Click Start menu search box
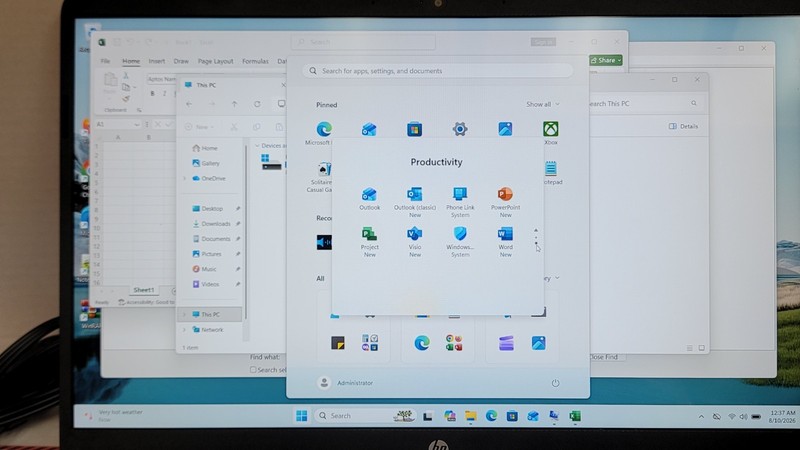This screenshot has height=450, width=800. (x=437, y=71)
